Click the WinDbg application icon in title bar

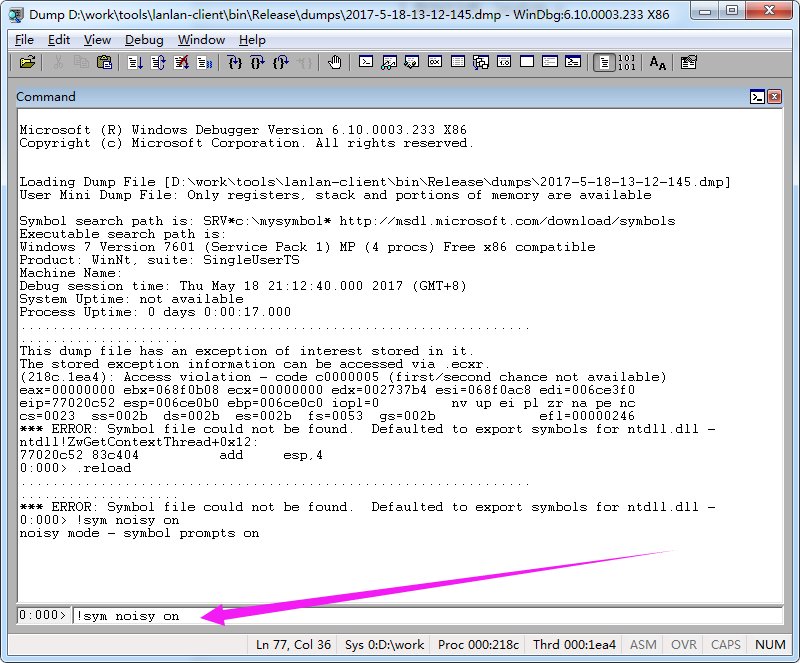click(x=16, y=15)
